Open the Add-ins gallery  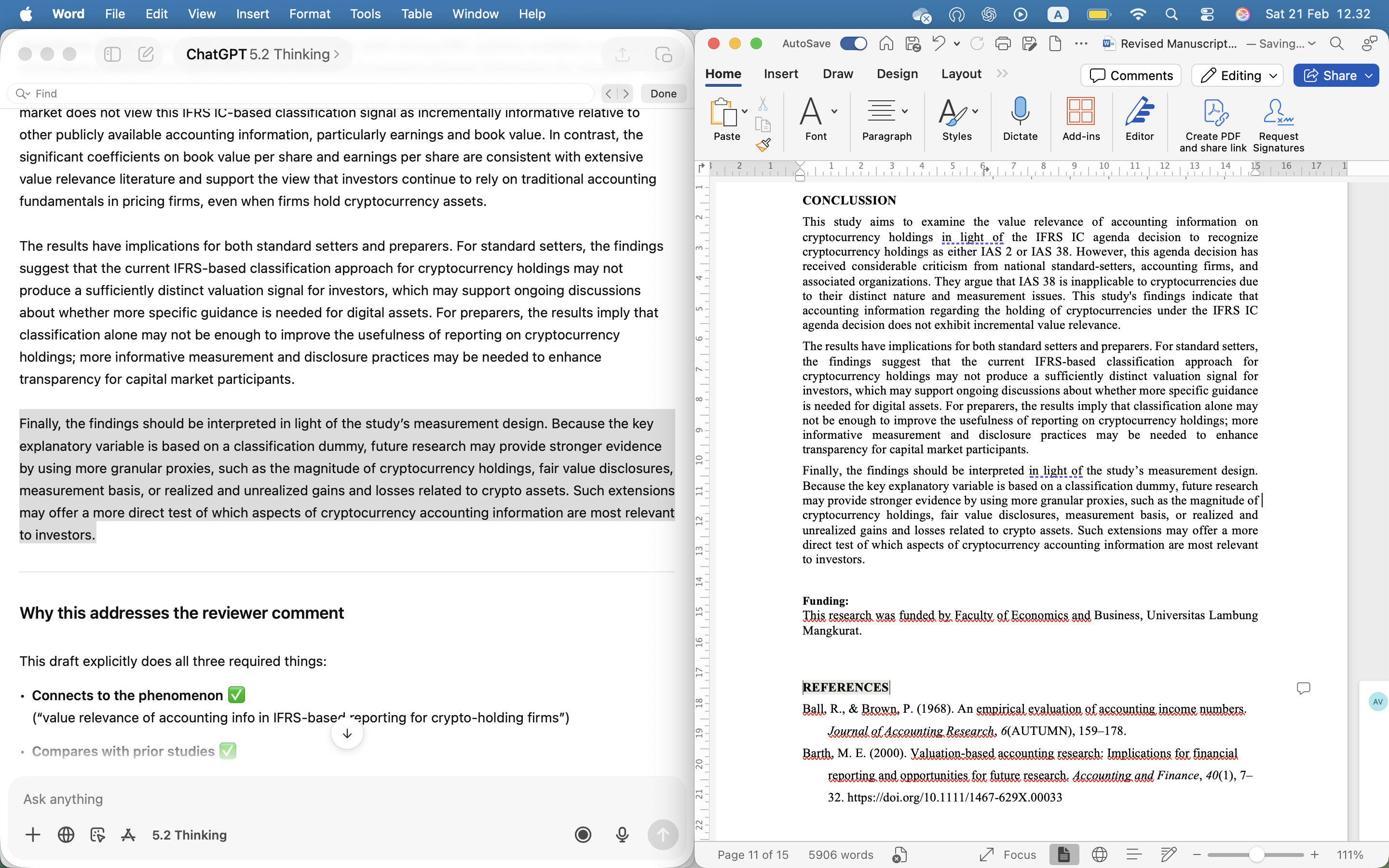[1081, 112]
